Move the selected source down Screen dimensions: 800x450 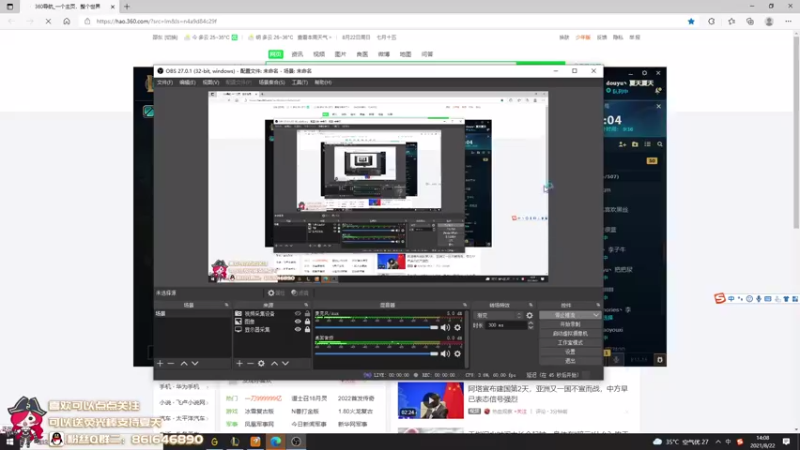(285, 363)
